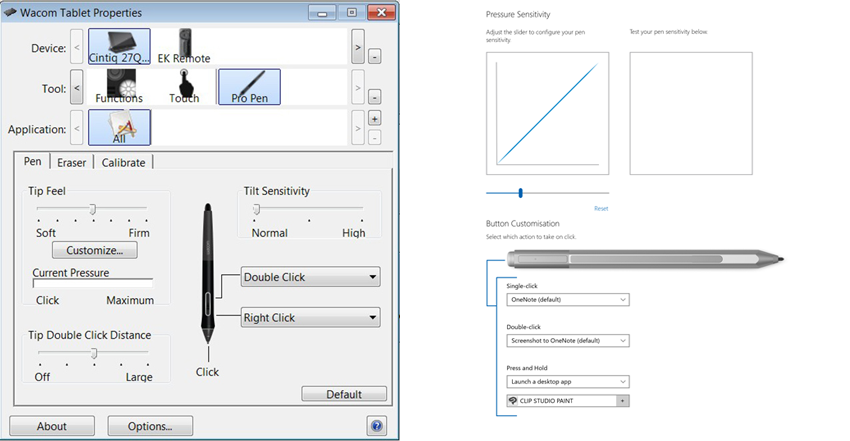Viewport: 850px width, 441px height.
Task: Open the Right Click button dropdown
Action: [x=311, y=317]
